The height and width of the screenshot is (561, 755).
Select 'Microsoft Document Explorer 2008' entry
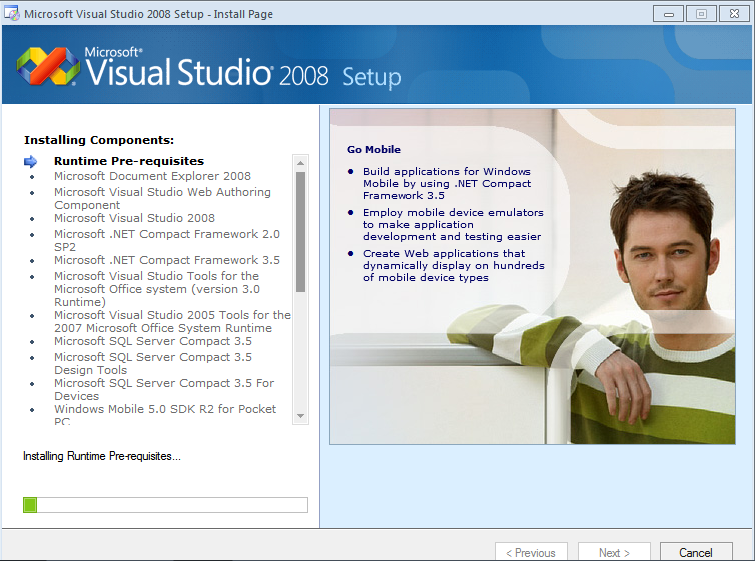[152, 176]
